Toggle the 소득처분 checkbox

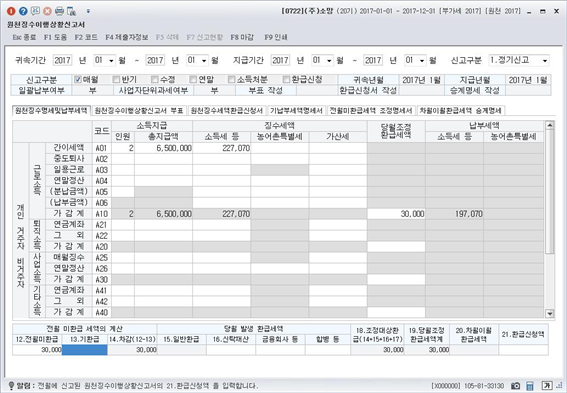(x=231, y=80)
